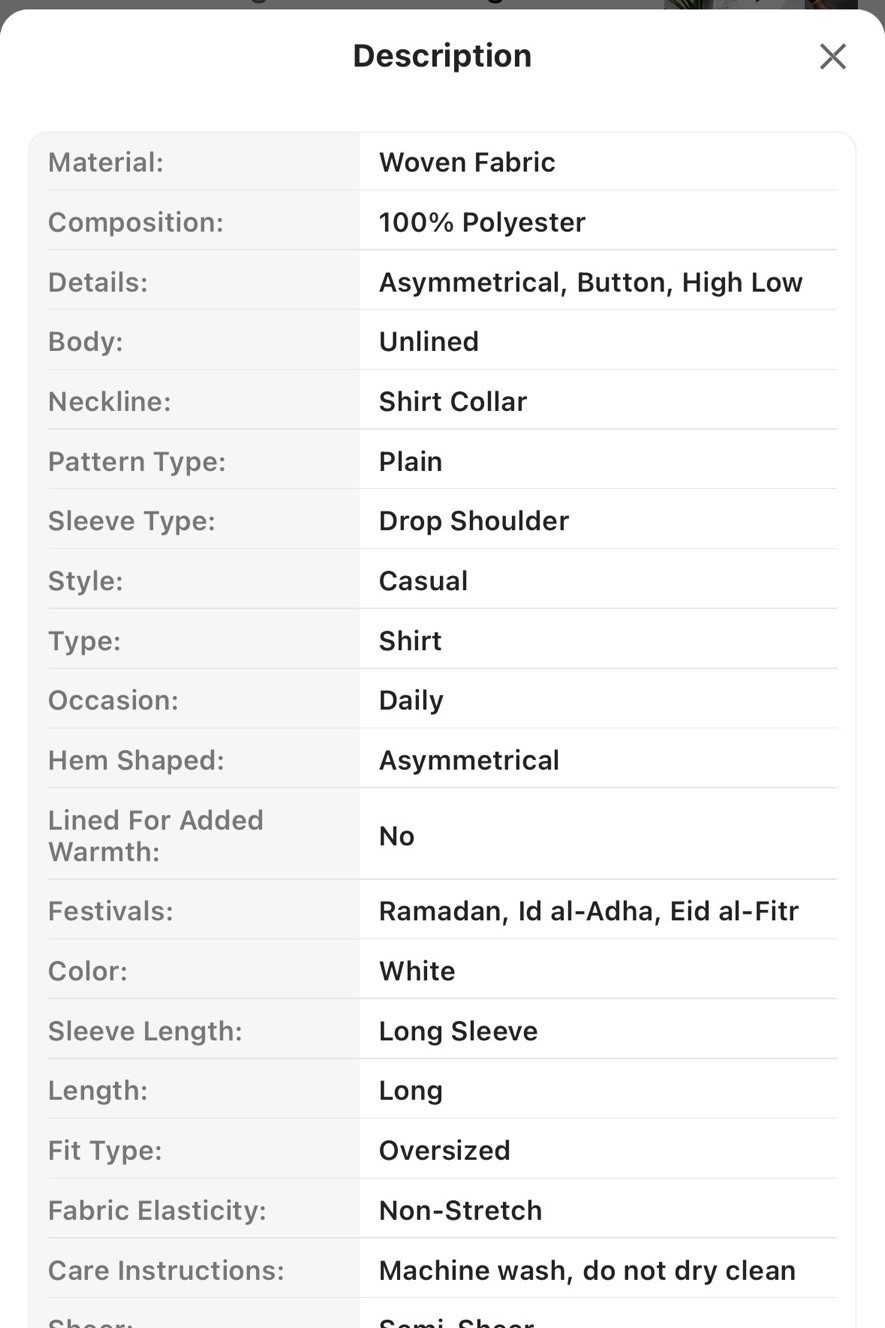Select the Non-Stretch fabric elasticity value
This screenshot has height=1328, width=885.
(x=460, y=1210)
